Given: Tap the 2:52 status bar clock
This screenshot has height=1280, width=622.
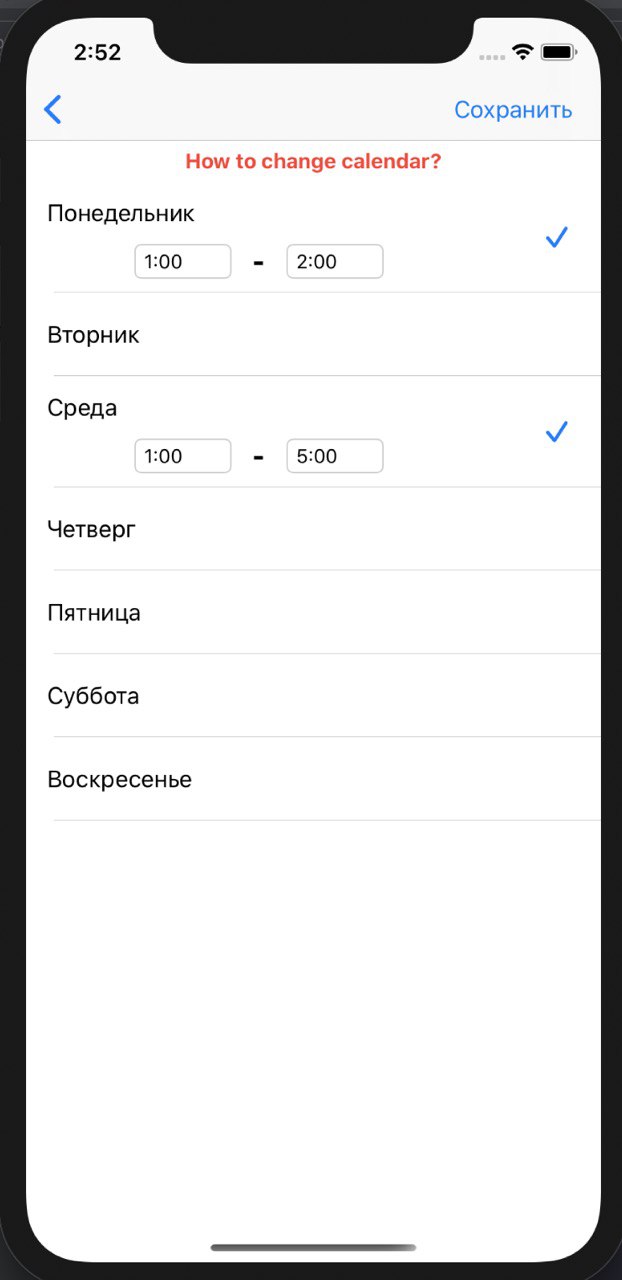Looking at the screenshot, I should tap(97, 52).
